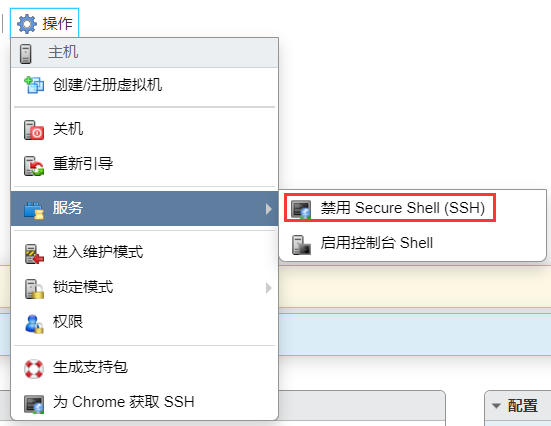551x426 pixels.
Task: Expand the 锁定模式 submenu arrow
Action: click(268, 288)
